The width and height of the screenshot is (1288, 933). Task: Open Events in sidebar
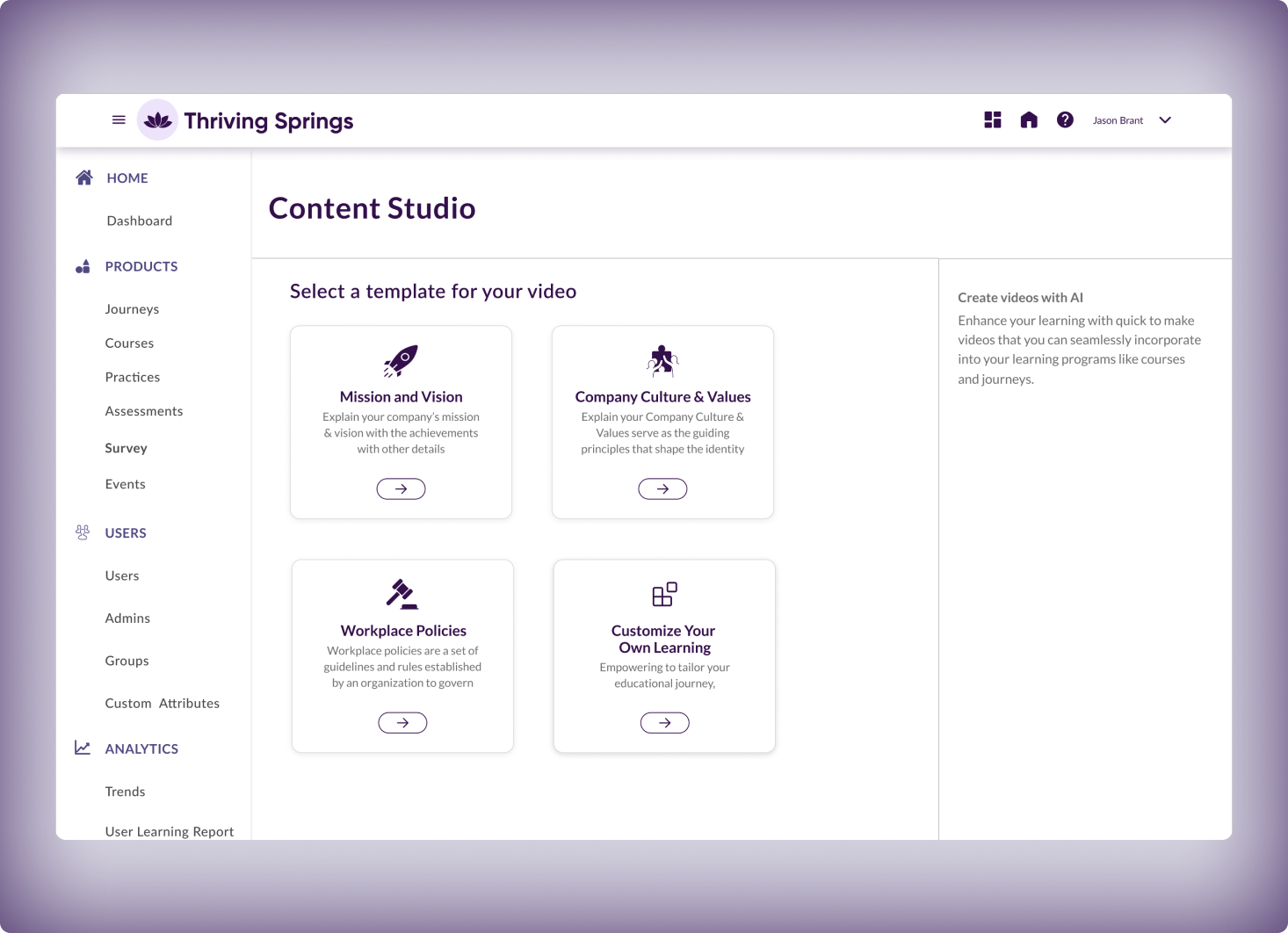(126, 484)
